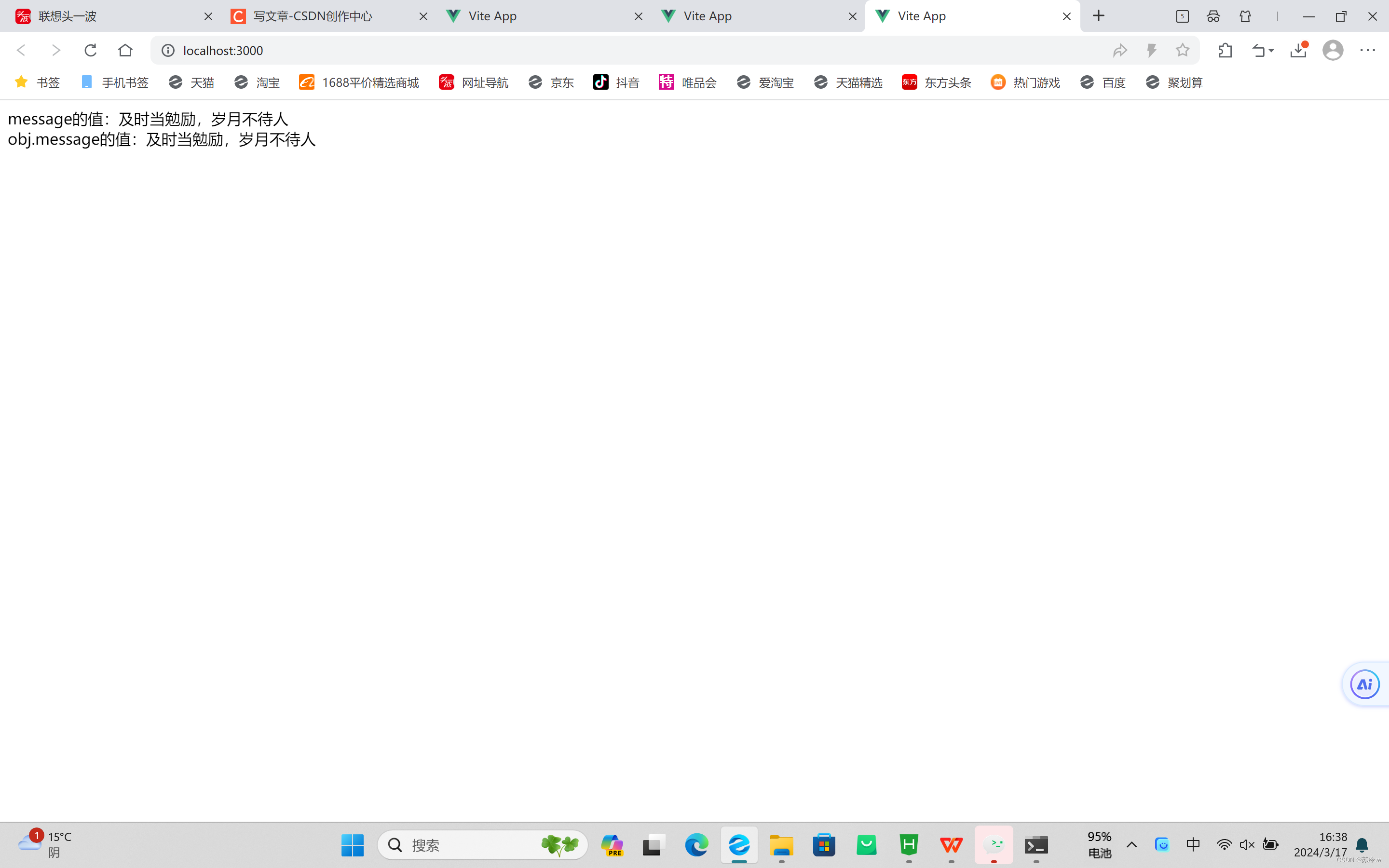The width and height of the screenshot is (1389, 868).
Task: Open the 热门游戏 bookmark
Action: point(1025,82)
